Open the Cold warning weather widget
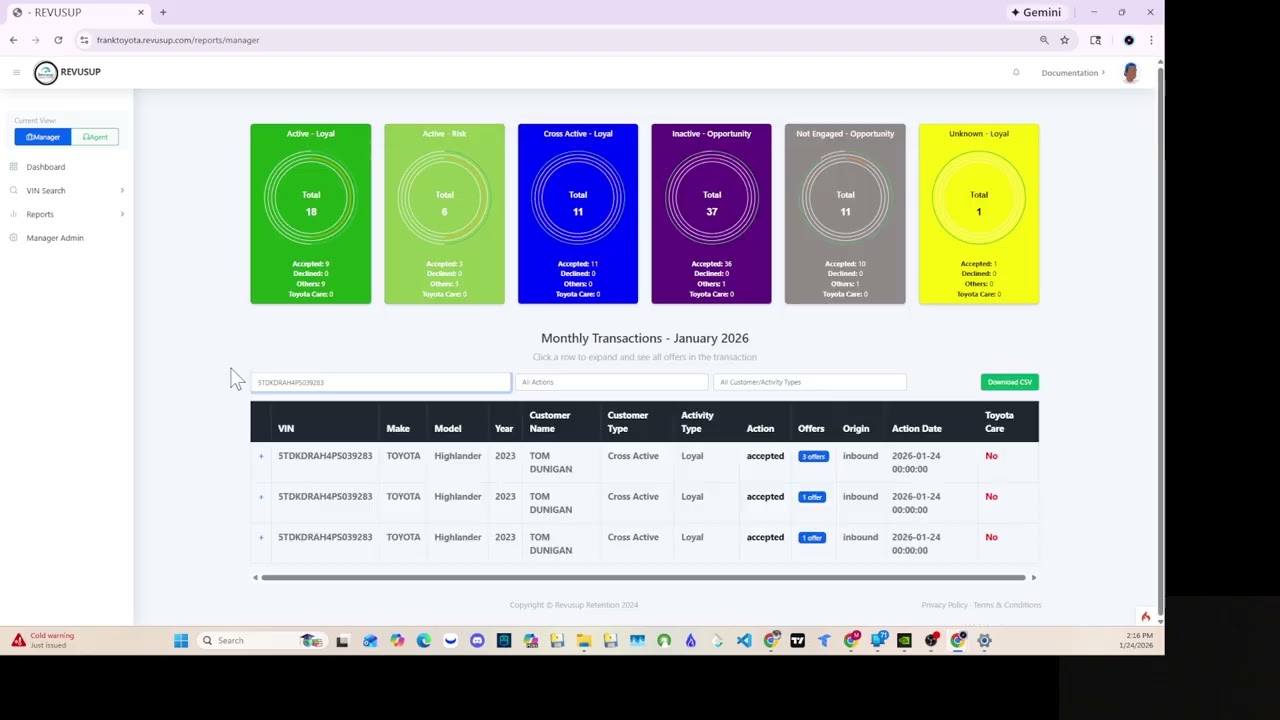The width and height of the screenshot is (1280, 720). tap(42, 640)
